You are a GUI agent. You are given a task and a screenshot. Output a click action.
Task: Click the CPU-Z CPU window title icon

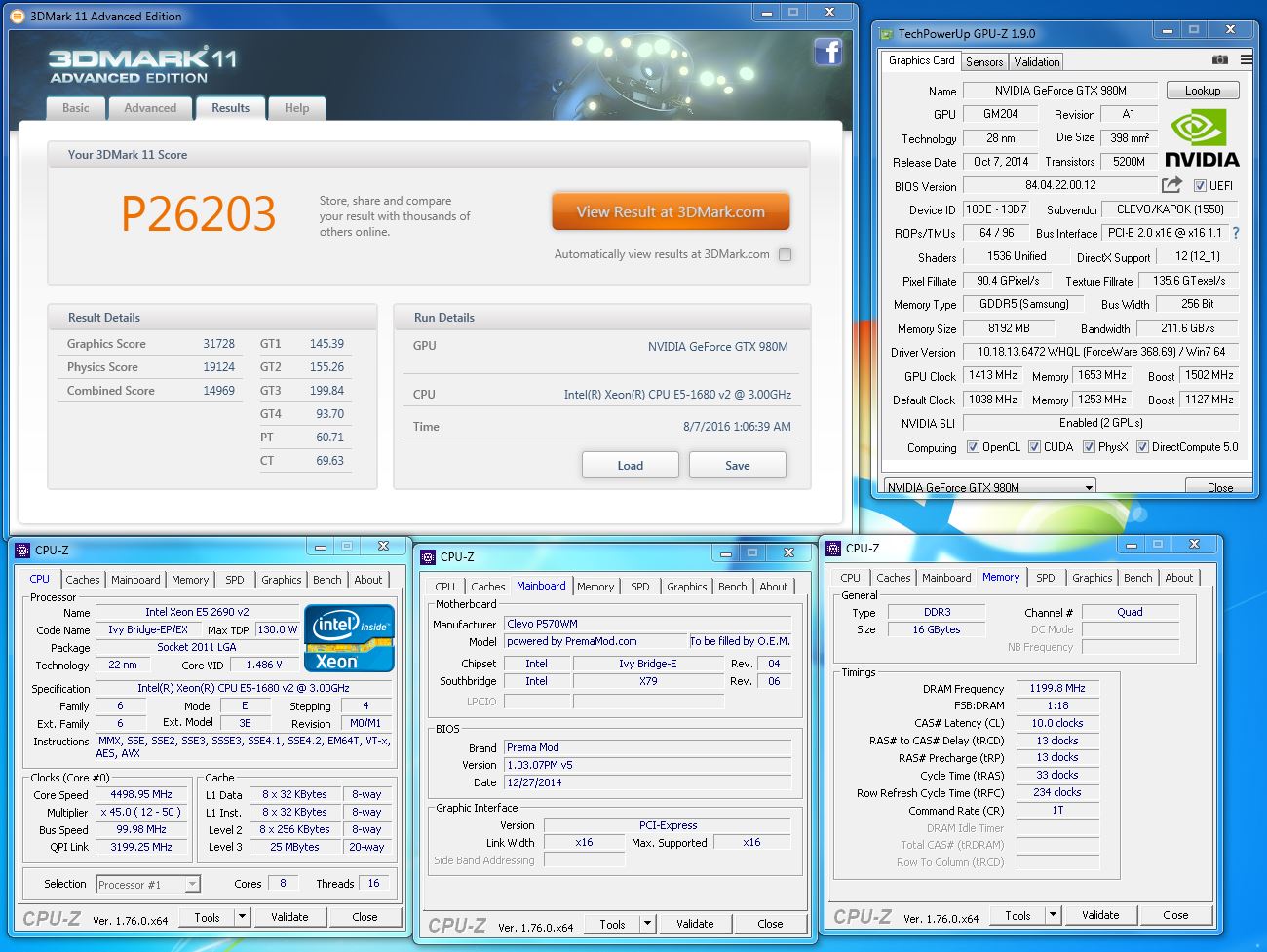22,551
